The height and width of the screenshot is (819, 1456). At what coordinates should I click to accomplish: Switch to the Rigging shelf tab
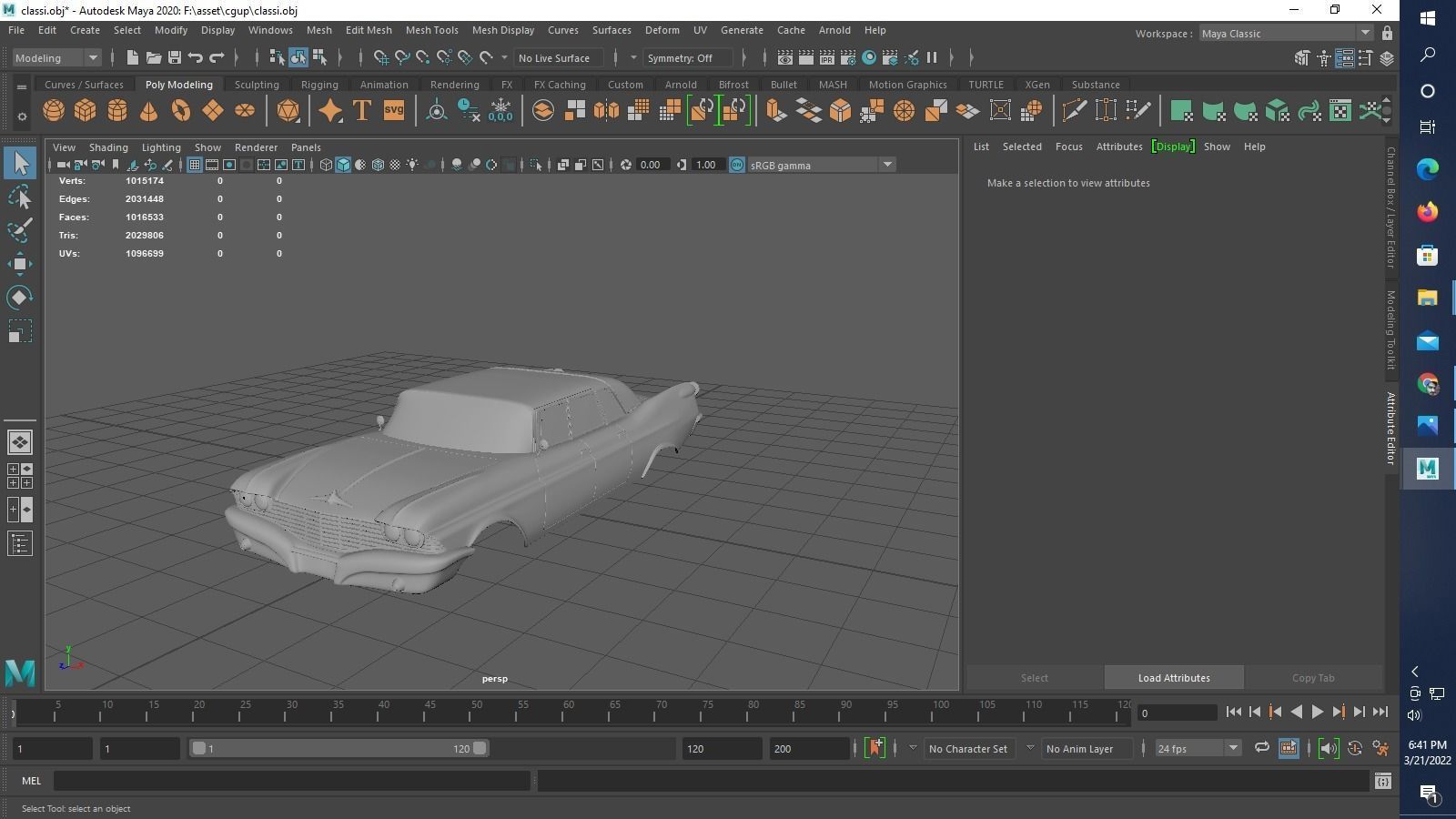pos(319,85)
